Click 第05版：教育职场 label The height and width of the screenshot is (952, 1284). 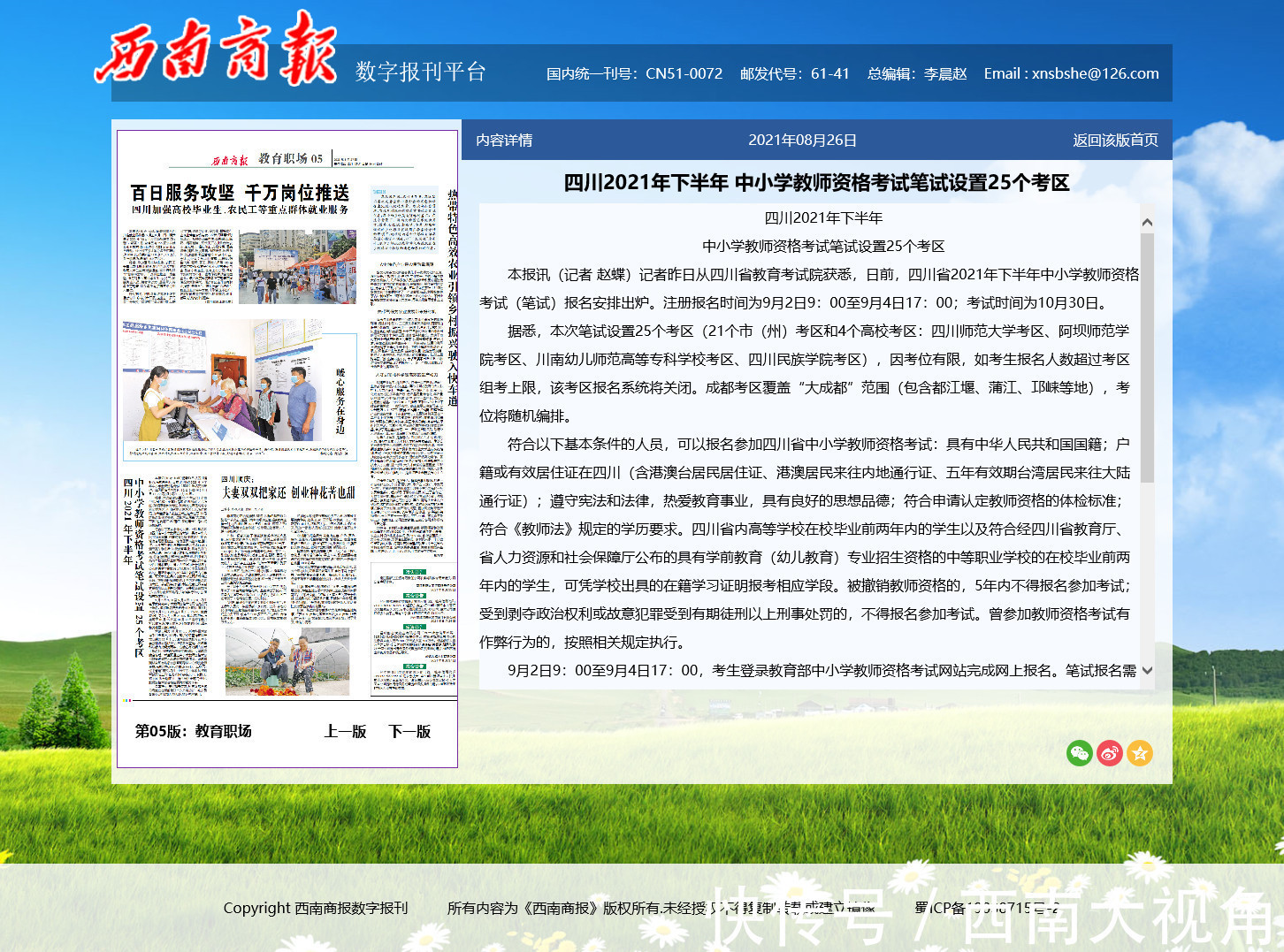click(193, 731)
